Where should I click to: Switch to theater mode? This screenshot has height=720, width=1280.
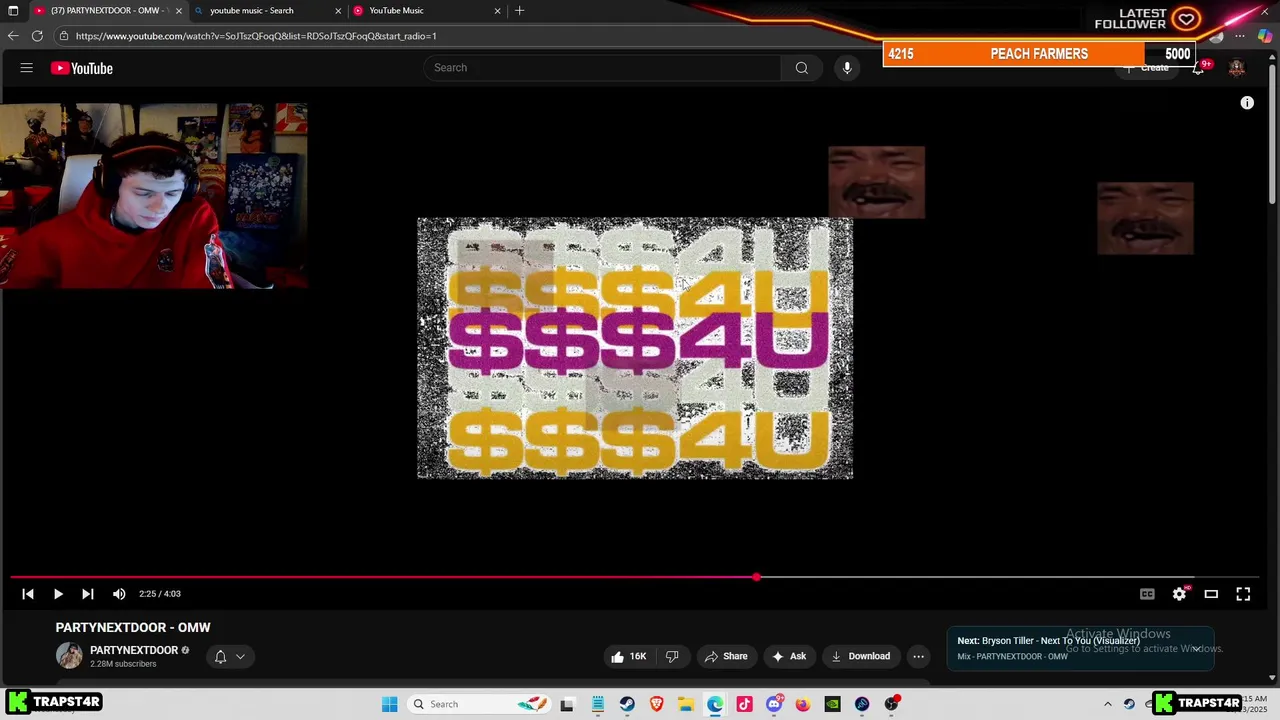tap(1211, 594)
